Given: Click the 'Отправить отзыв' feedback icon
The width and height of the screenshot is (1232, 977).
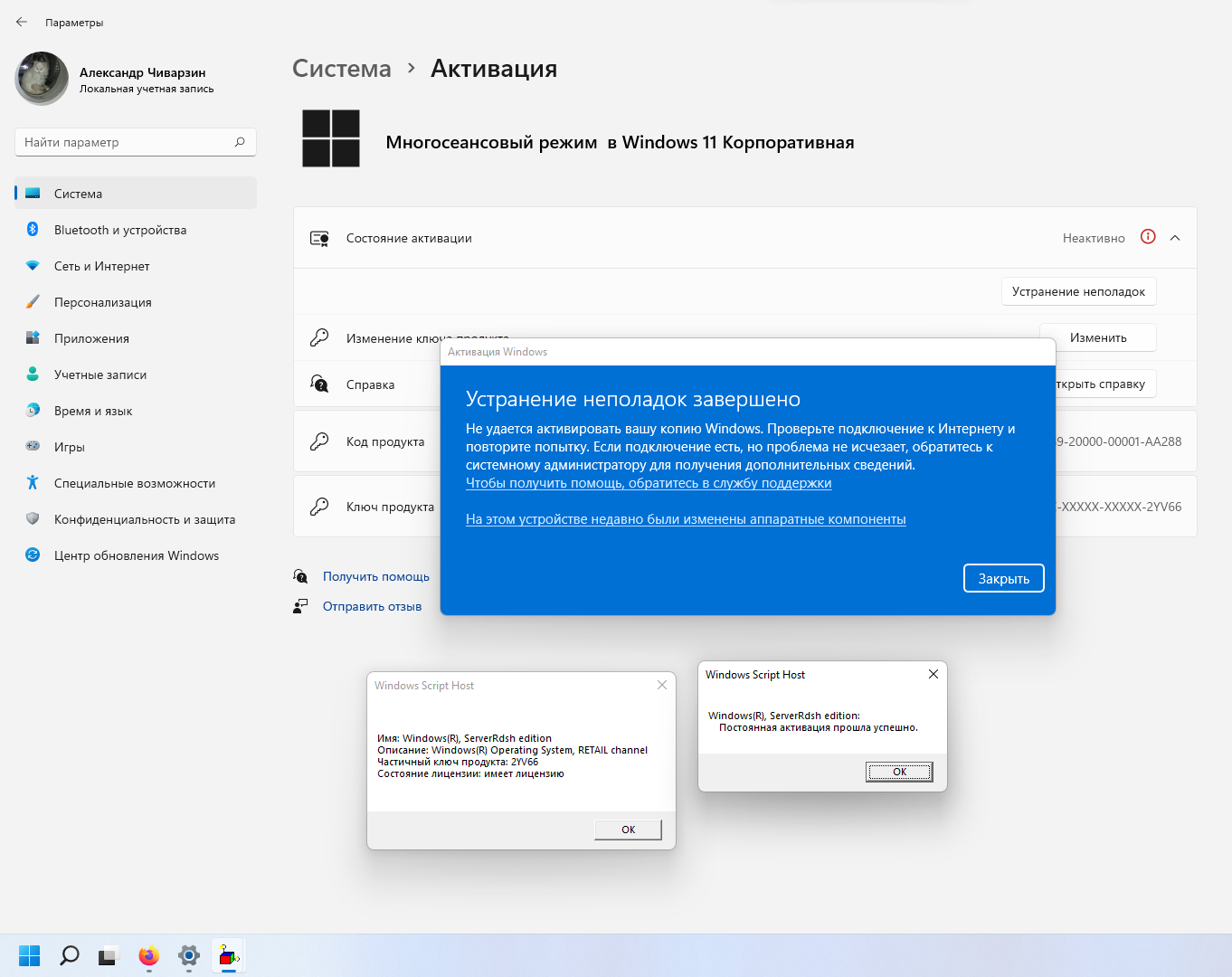Looking at the screenshot, I should click(x=300, y=606).
